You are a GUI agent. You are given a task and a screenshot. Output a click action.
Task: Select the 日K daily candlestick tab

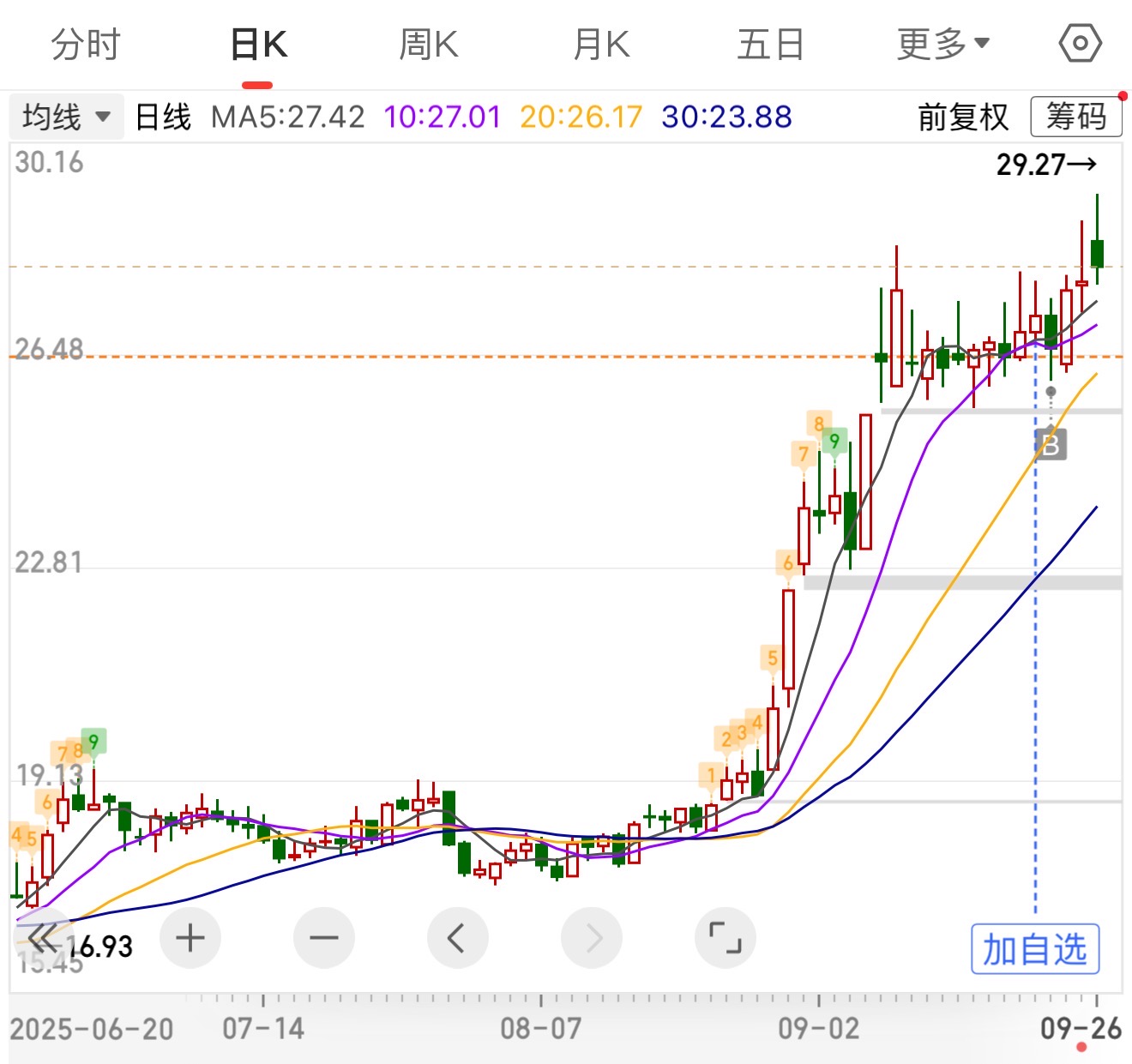258,45
